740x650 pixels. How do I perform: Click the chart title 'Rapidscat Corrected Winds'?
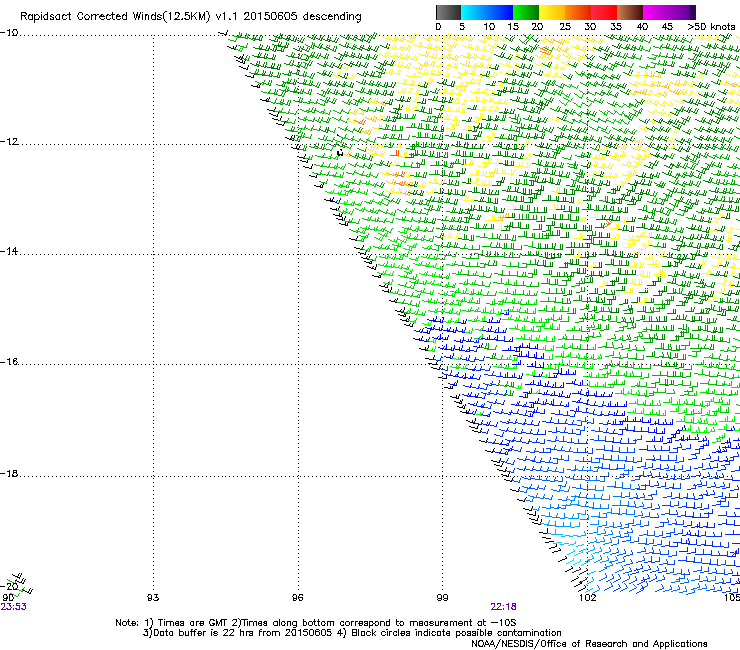(91, 17)
